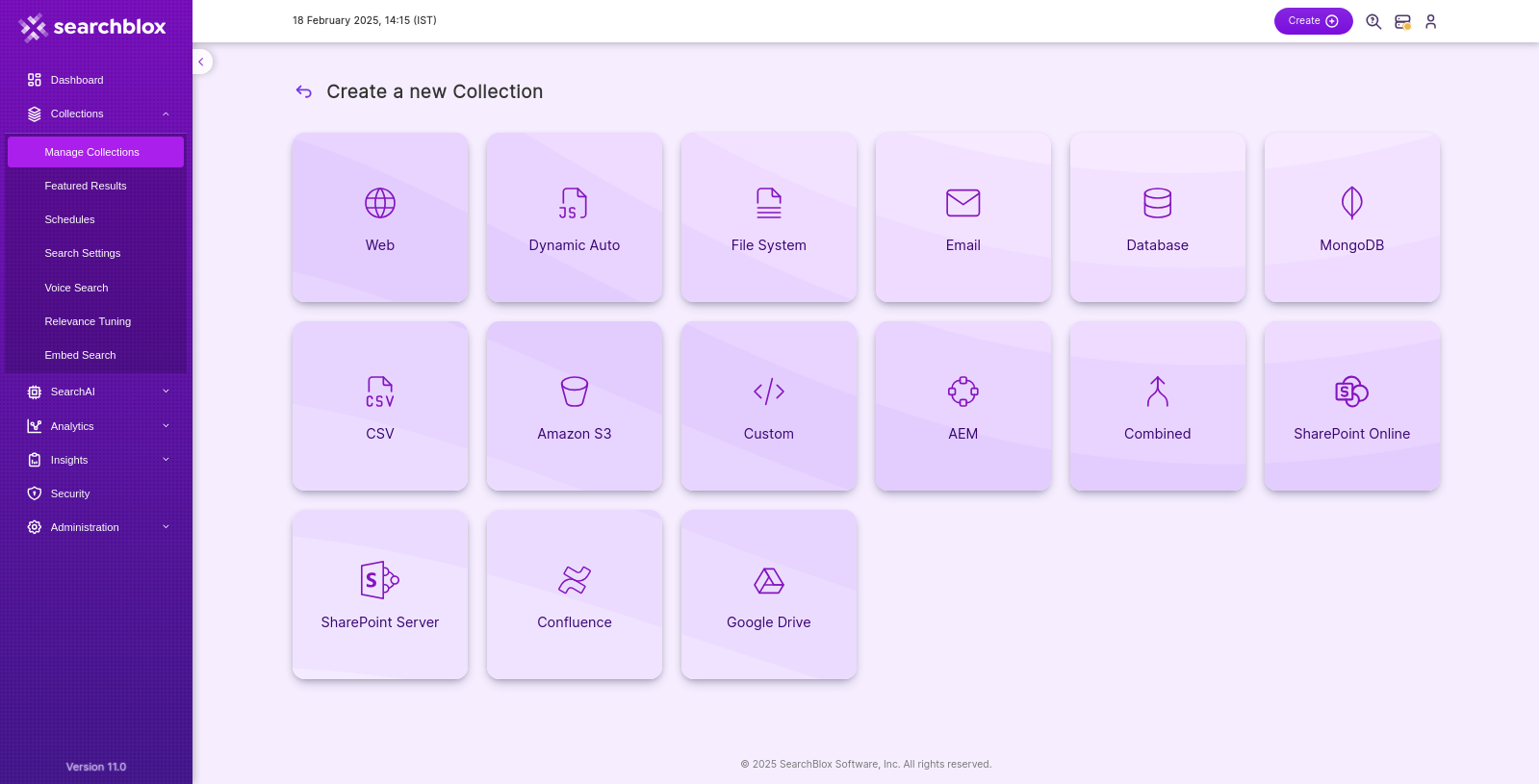Click the searchblox logo

92,27
